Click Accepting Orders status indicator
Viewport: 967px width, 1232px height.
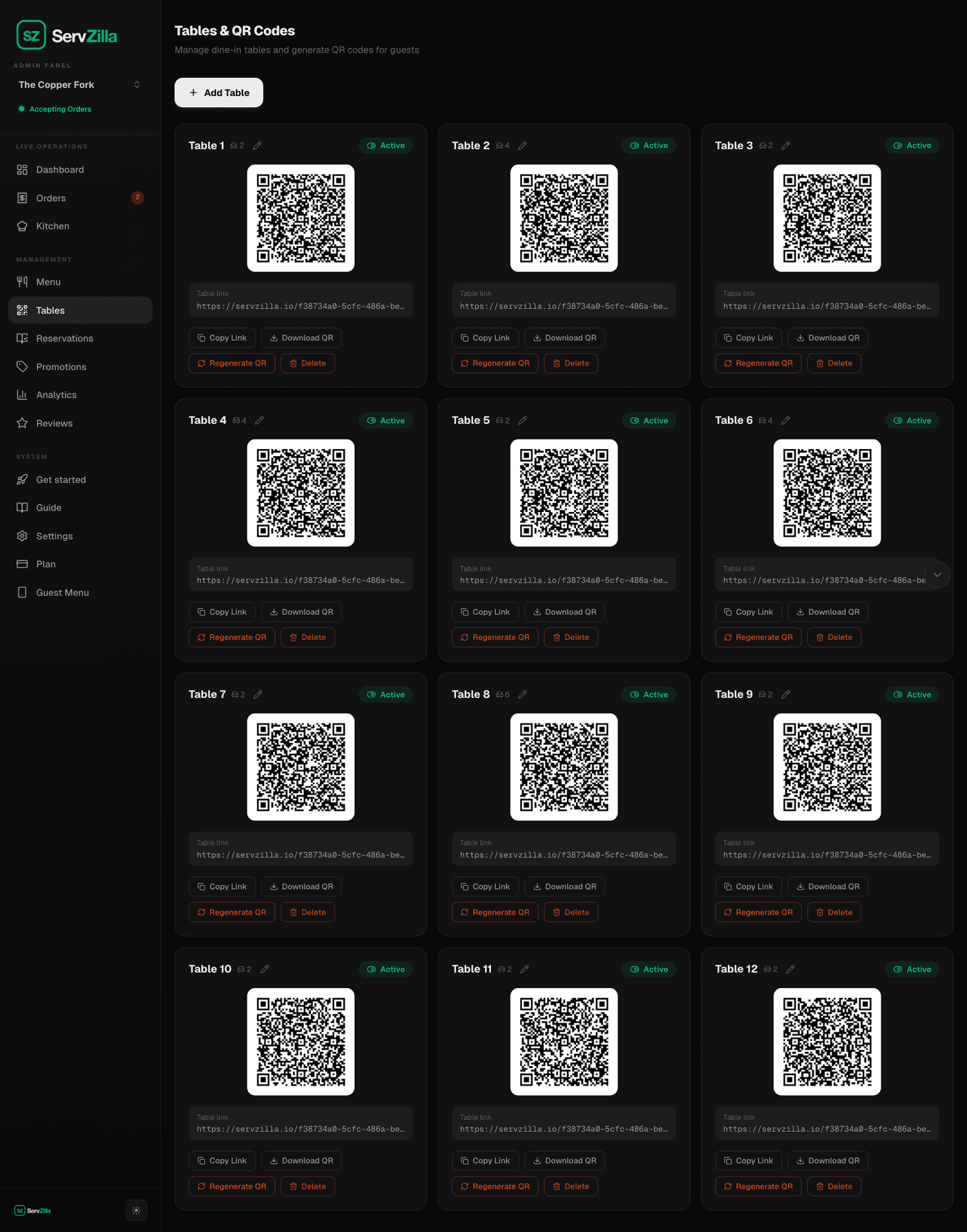click(x=55, y=109)
